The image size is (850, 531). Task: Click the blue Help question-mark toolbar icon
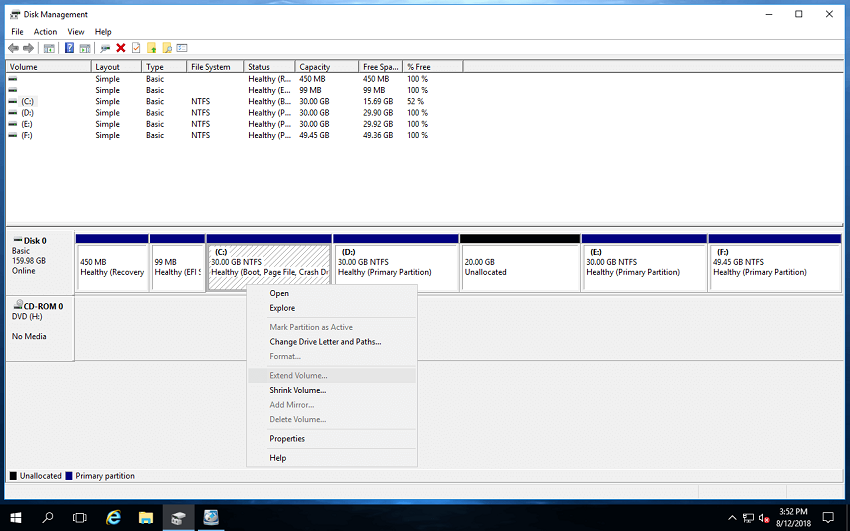pyautogui.click(x=69, y=48)
